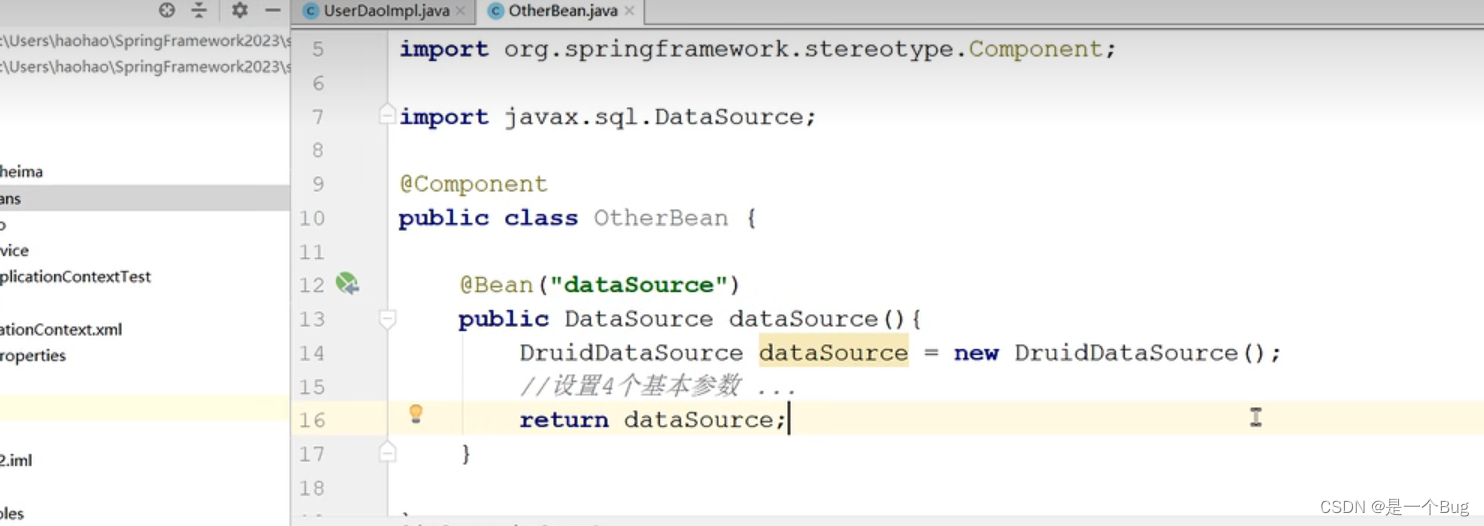Open project panel settings gear
This screenshot has width=1484, height=526.
(240, 11)
